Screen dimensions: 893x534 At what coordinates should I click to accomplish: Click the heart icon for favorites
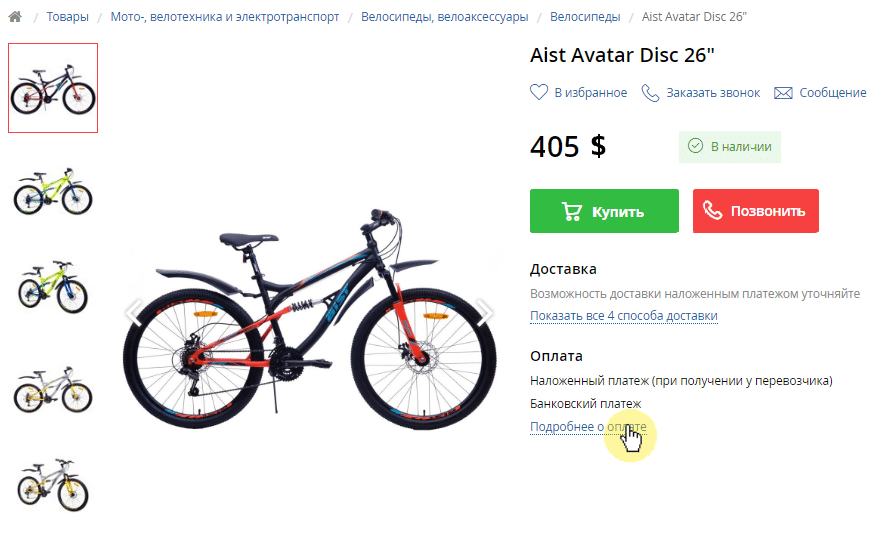539,92
